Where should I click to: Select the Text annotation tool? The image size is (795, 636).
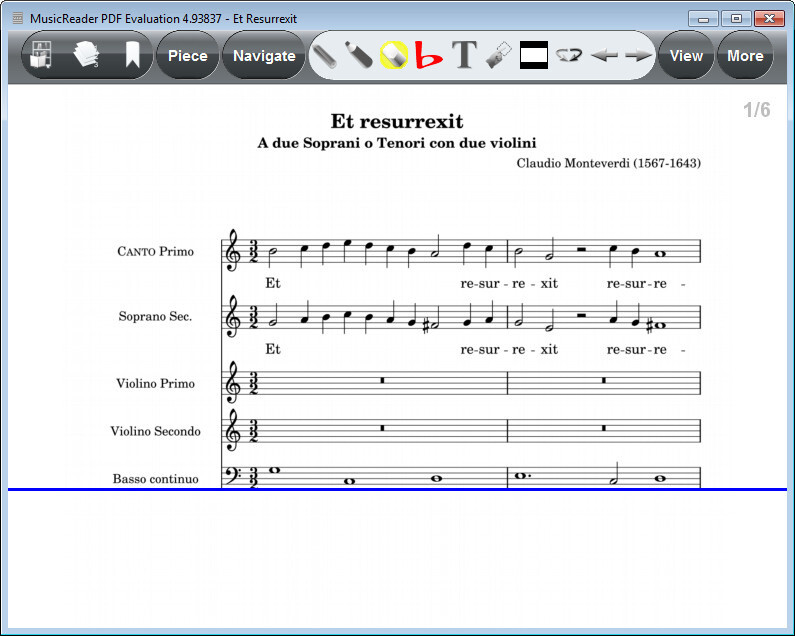pos(464,55)
